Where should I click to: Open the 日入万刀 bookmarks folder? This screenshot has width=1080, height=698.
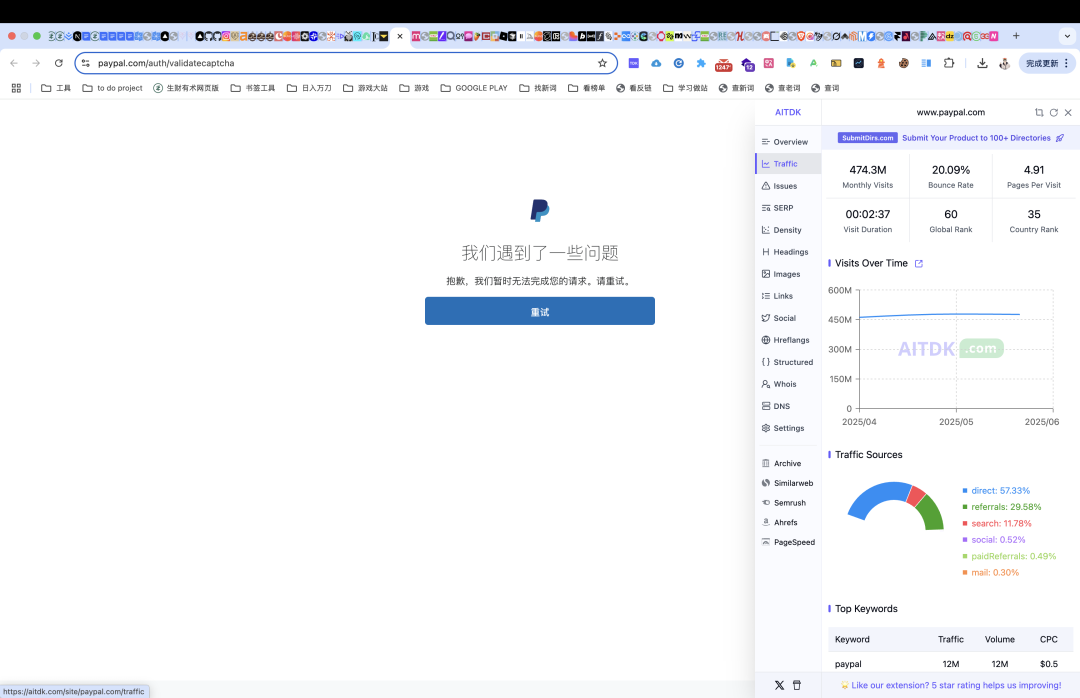coord(309,88)
